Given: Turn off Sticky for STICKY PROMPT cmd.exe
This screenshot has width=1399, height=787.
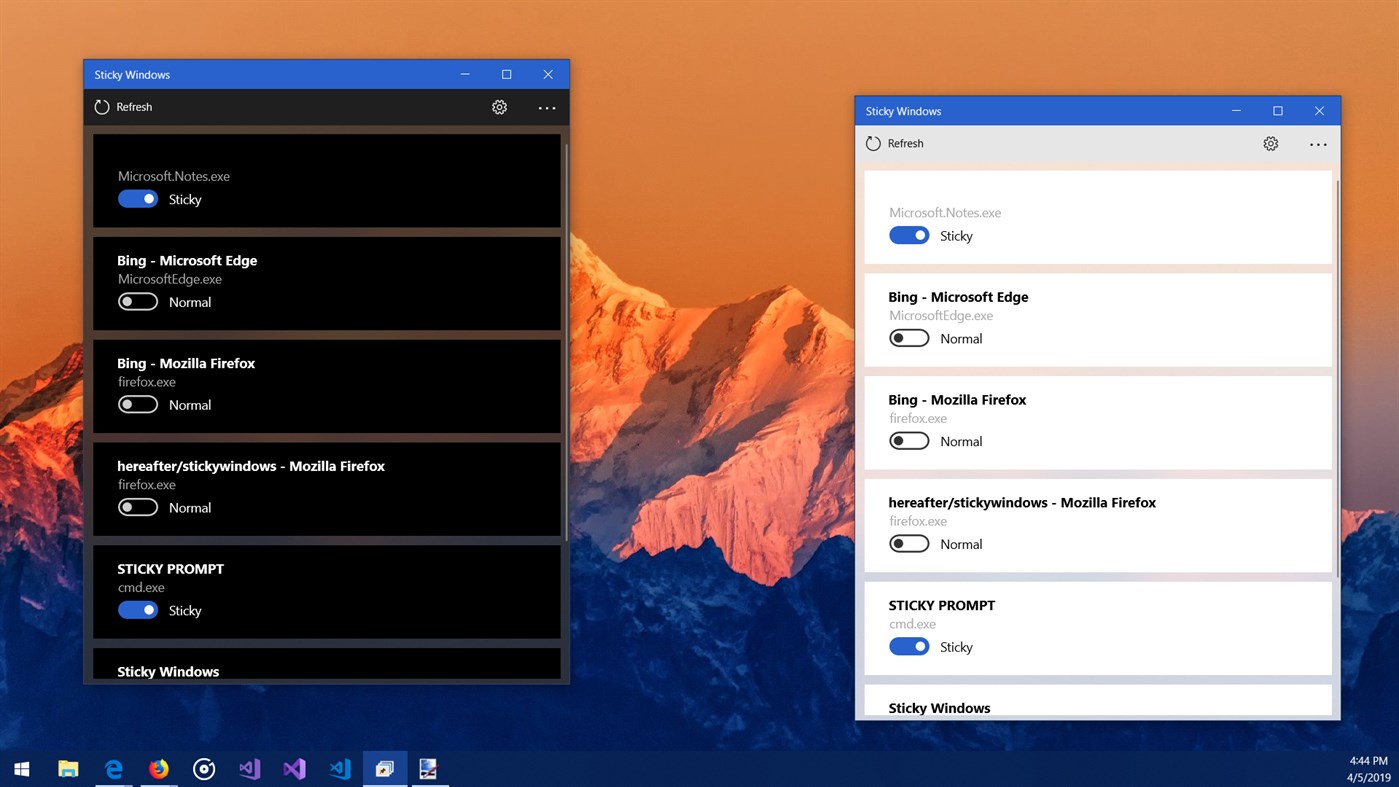Looking at the screenshot, I should pos(138,609).
